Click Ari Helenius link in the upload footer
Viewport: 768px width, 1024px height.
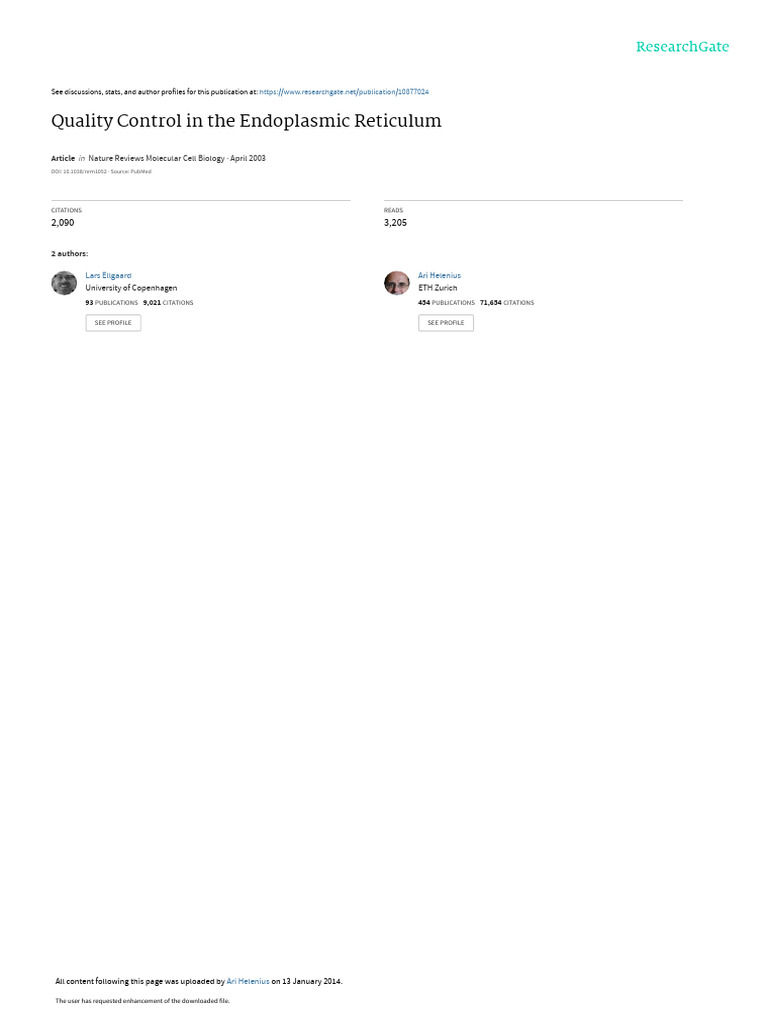tap(248, 981)
